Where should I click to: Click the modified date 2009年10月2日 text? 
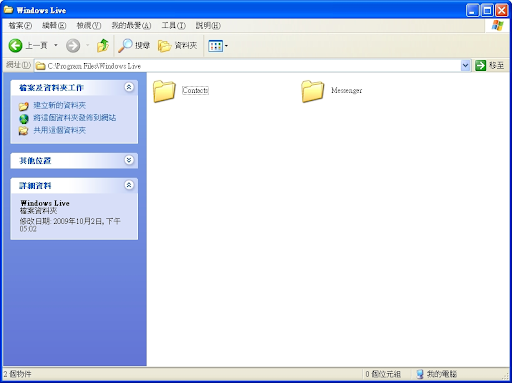[78, 221]
